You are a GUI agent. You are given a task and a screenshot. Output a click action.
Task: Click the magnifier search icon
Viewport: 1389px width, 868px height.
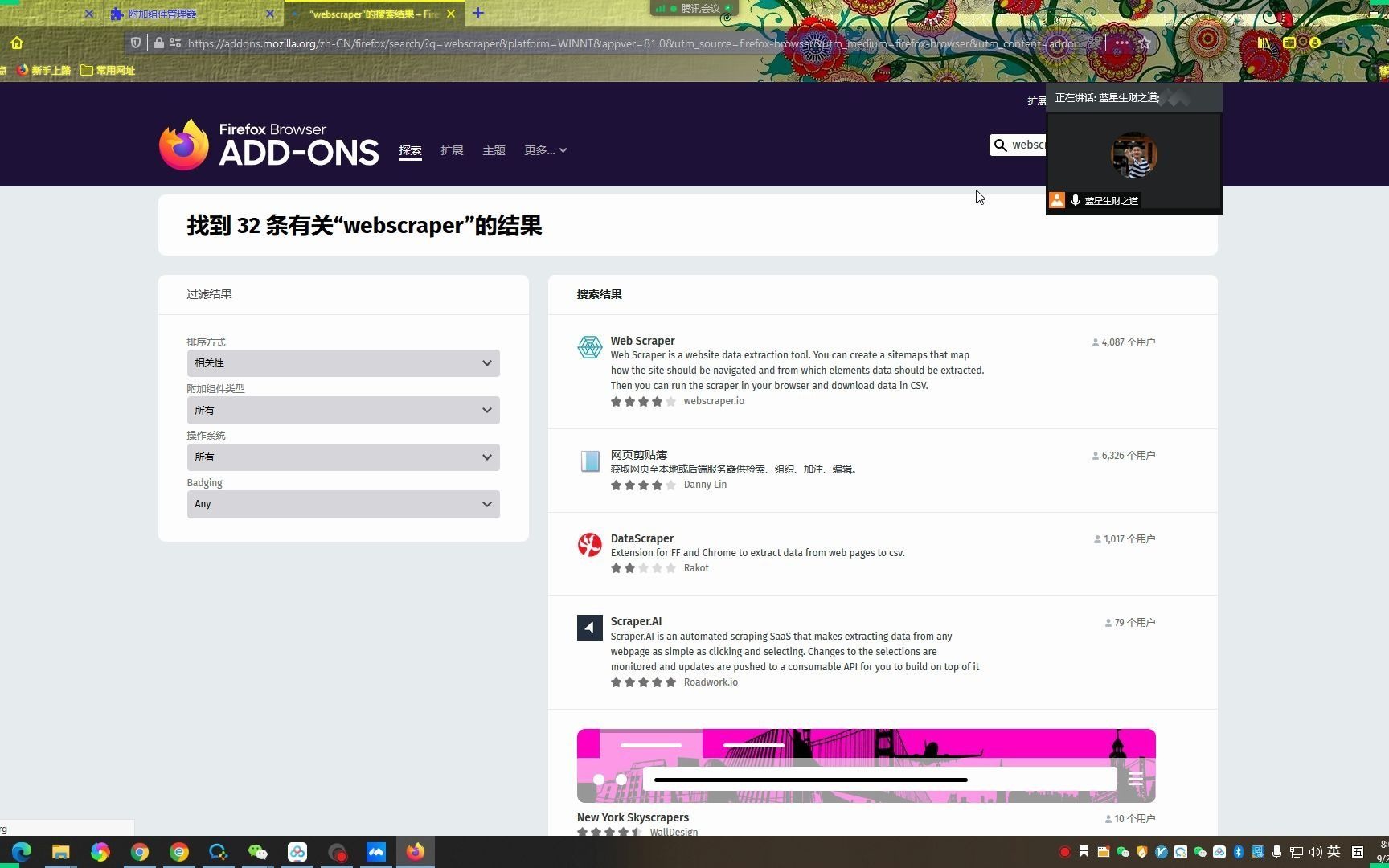coord(1001,145)
